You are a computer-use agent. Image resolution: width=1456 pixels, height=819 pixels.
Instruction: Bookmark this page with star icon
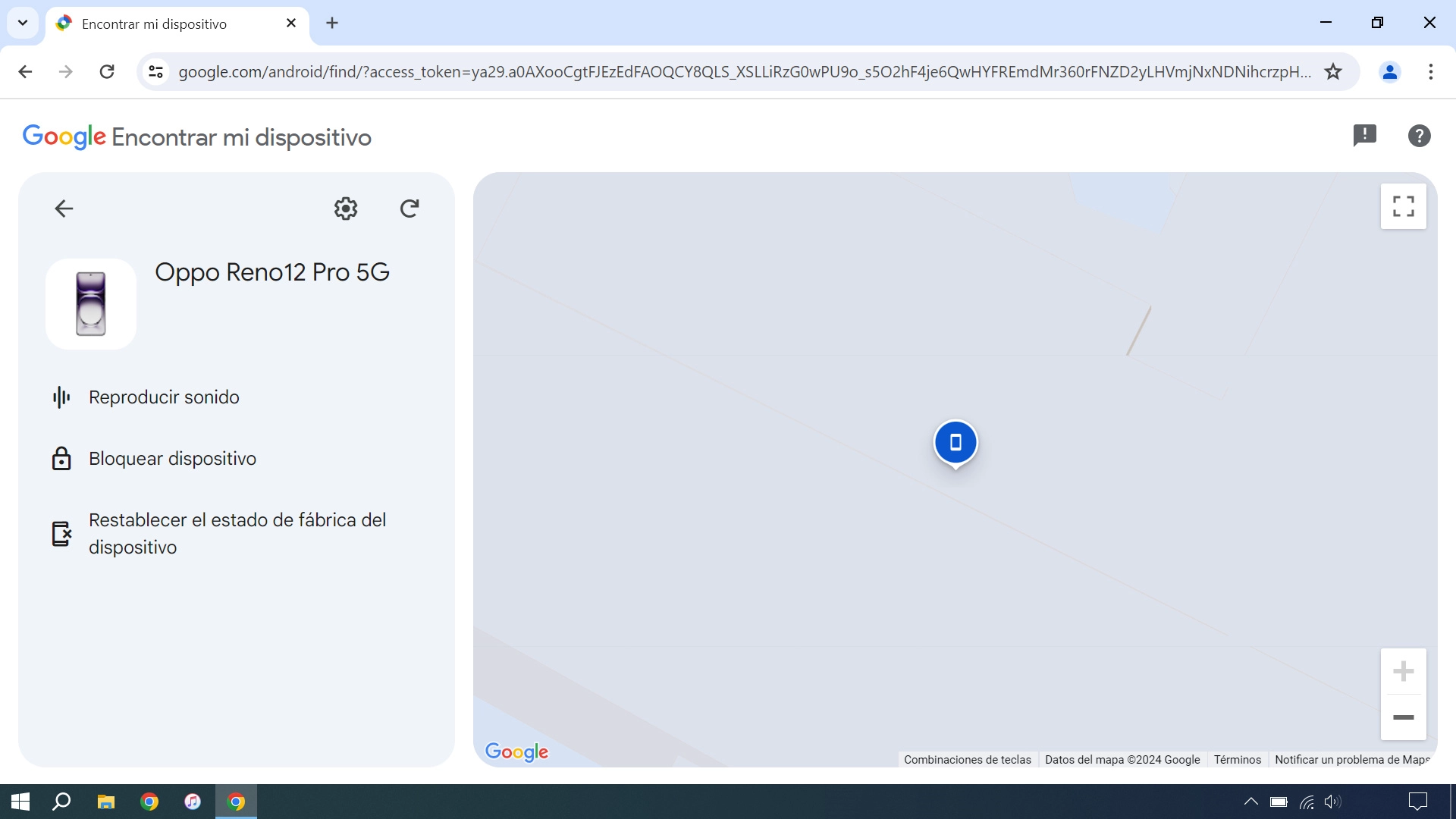pos(1333,72)
